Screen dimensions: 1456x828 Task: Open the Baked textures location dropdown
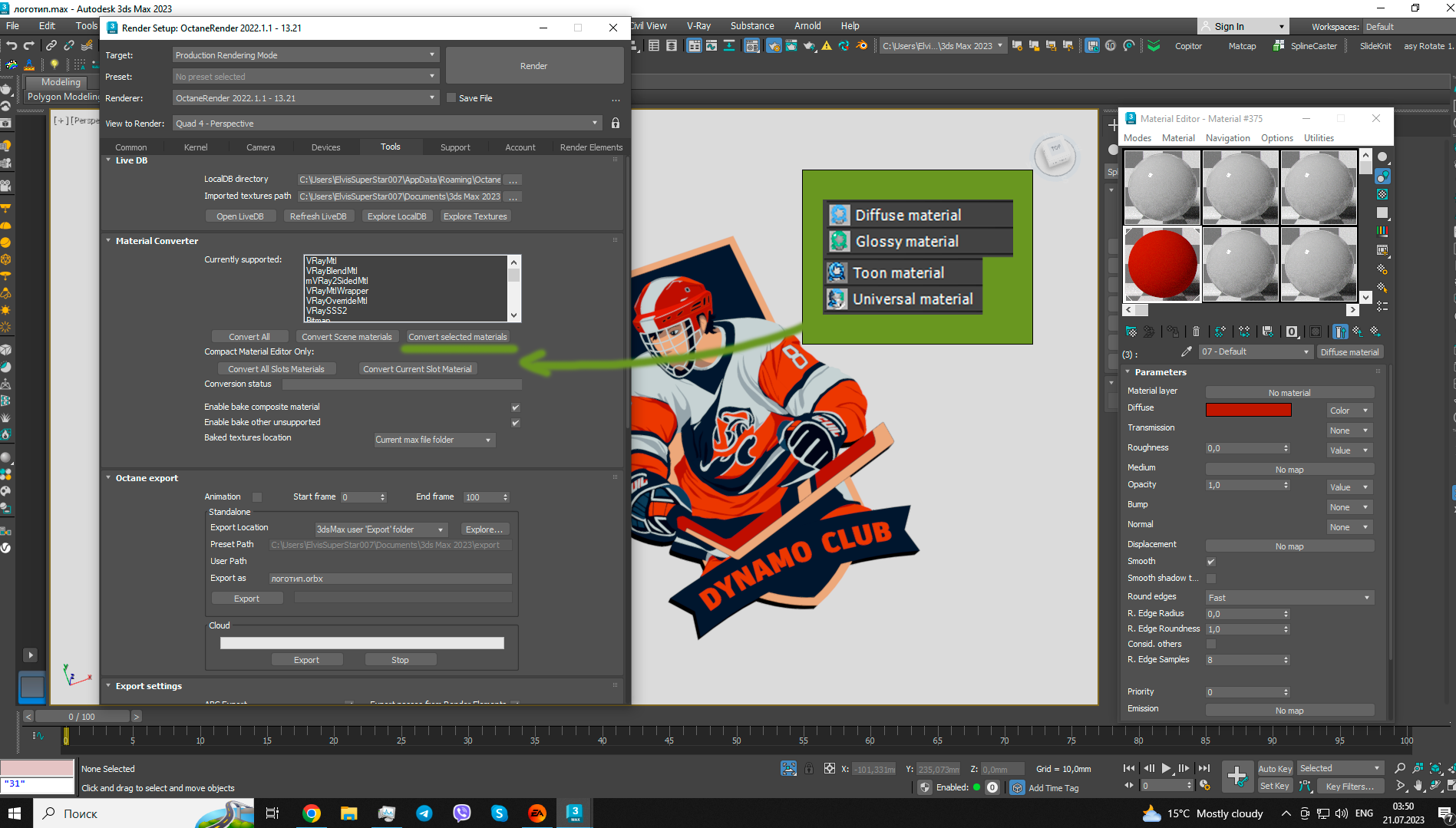point(434,440)
